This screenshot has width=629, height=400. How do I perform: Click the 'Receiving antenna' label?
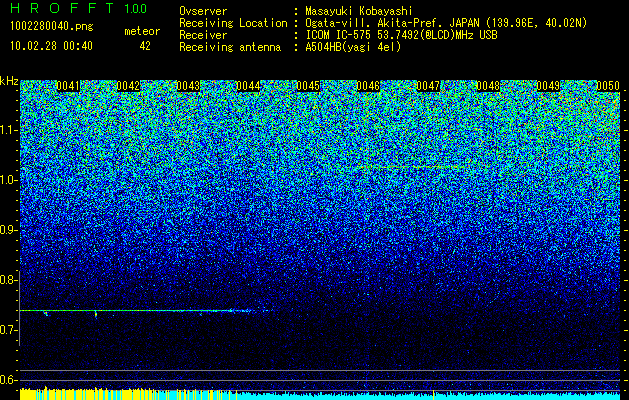(x=230, y=47)
